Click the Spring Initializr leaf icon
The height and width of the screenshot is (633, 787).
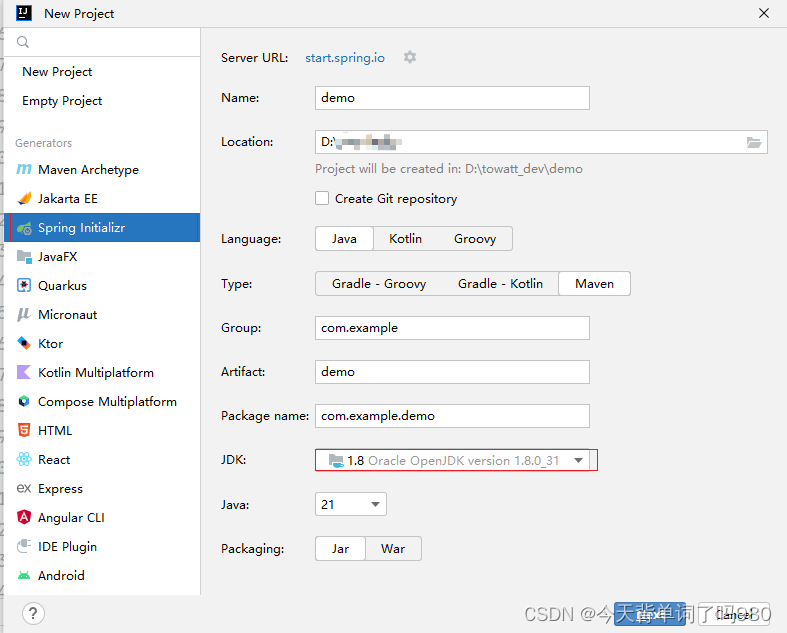coord(24,228)
